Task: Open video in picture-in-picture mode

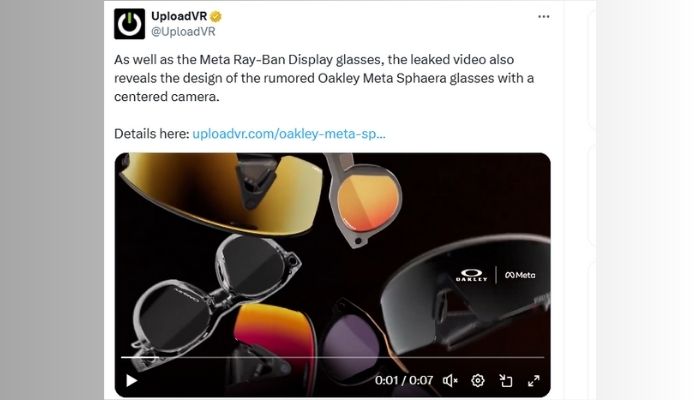Action: (x=506, y=380)
